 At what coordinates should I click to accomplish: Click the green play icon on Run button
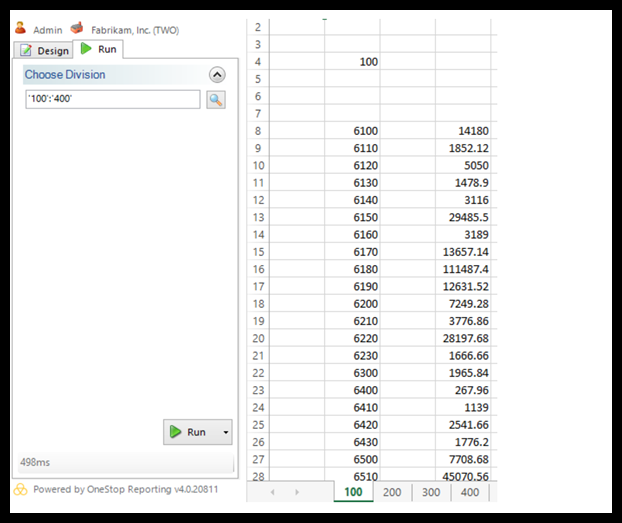tap(175, 432)
